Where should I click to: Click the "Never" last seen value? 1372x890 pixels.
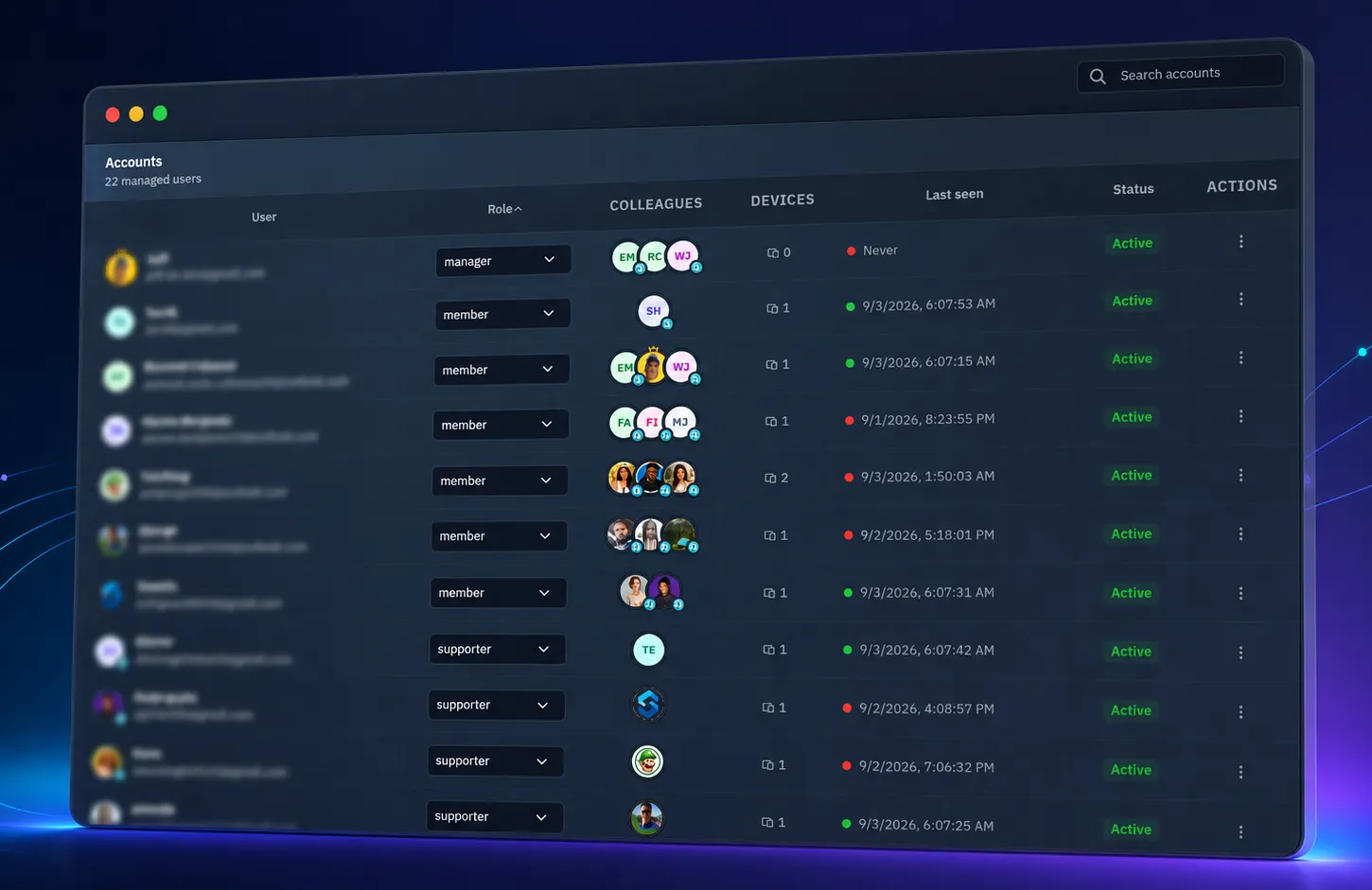tap(880, 251)
